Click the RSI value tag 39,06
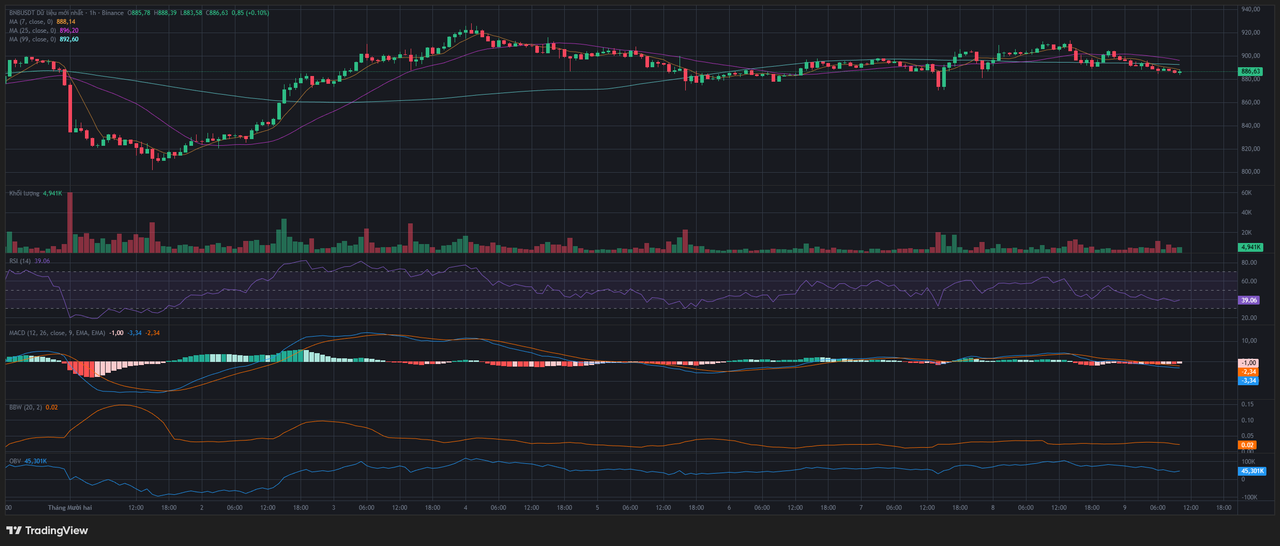The width and height of the screenshot is (1280, 546). click(x=1248, y=300)
